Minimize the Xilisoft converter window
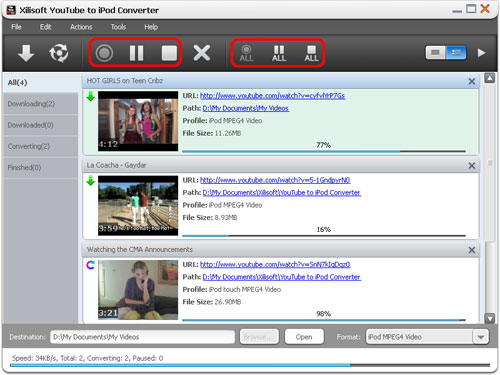 point(457,11)
